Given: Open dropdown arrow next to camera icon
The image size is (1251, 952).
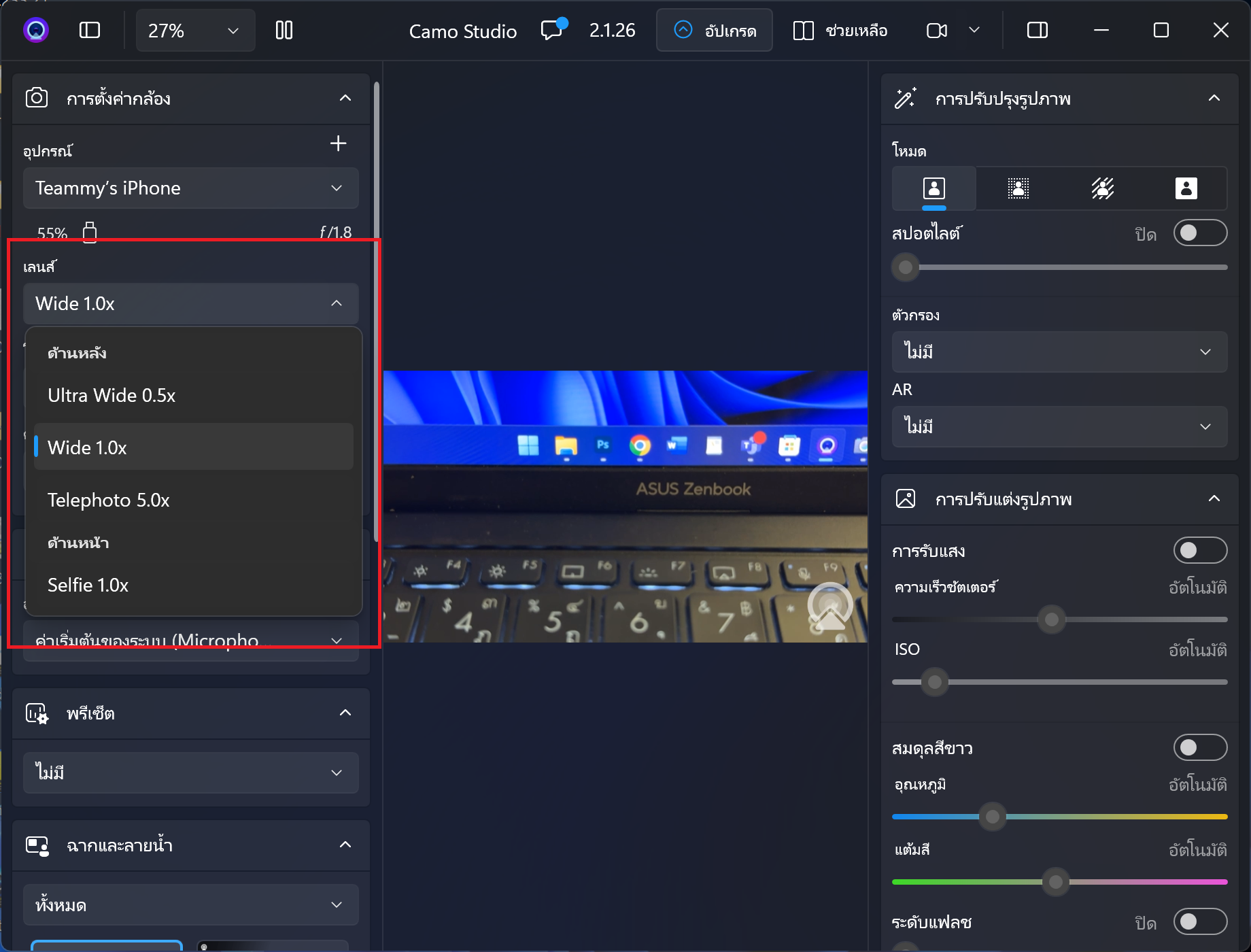Looking at the screenshot, I should [974, 30].
